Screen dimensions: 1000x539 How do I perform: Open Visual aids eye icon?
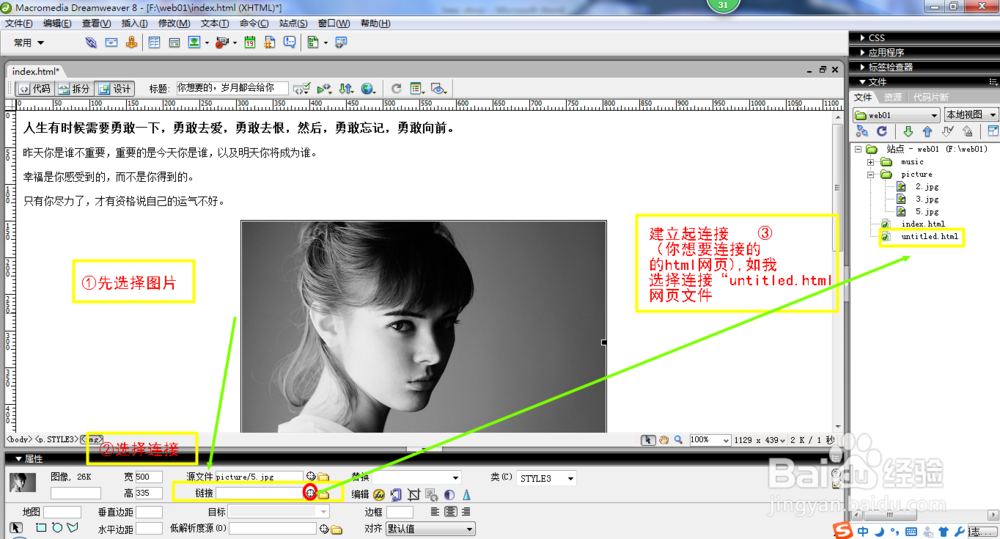(x=438, y=89)
